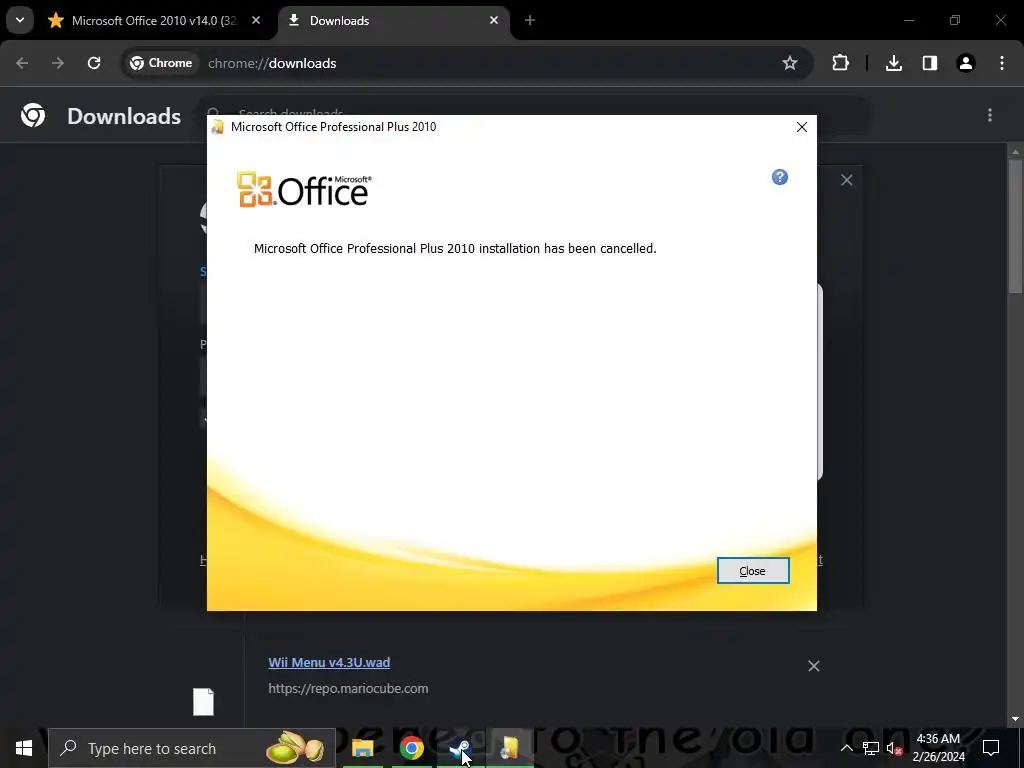This screenshot has width=1024, height=768.
Task: Open Chrome profile avatar
Action: coord(966,63)
